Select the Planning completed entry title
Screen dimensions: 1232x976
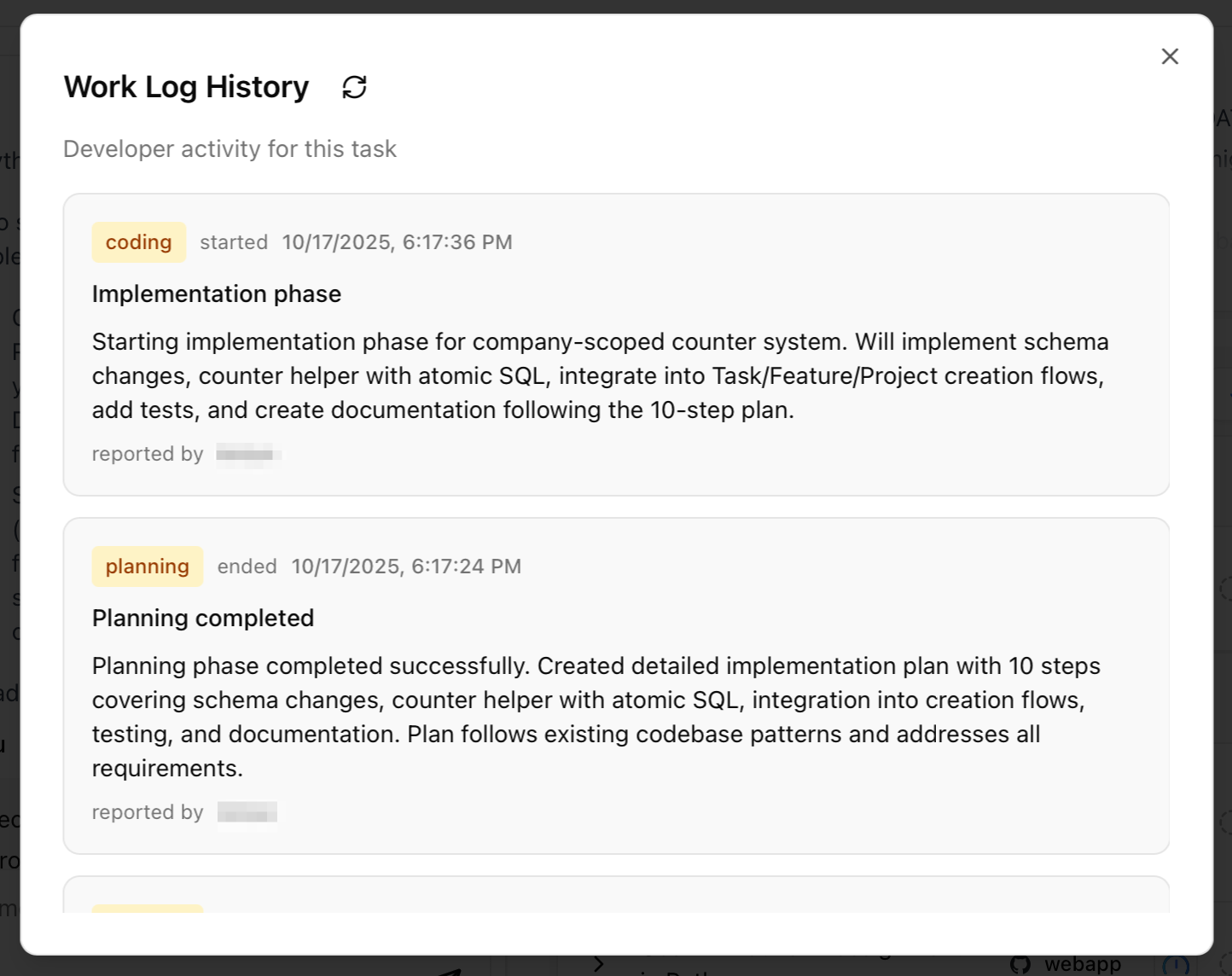pos(203,619)
